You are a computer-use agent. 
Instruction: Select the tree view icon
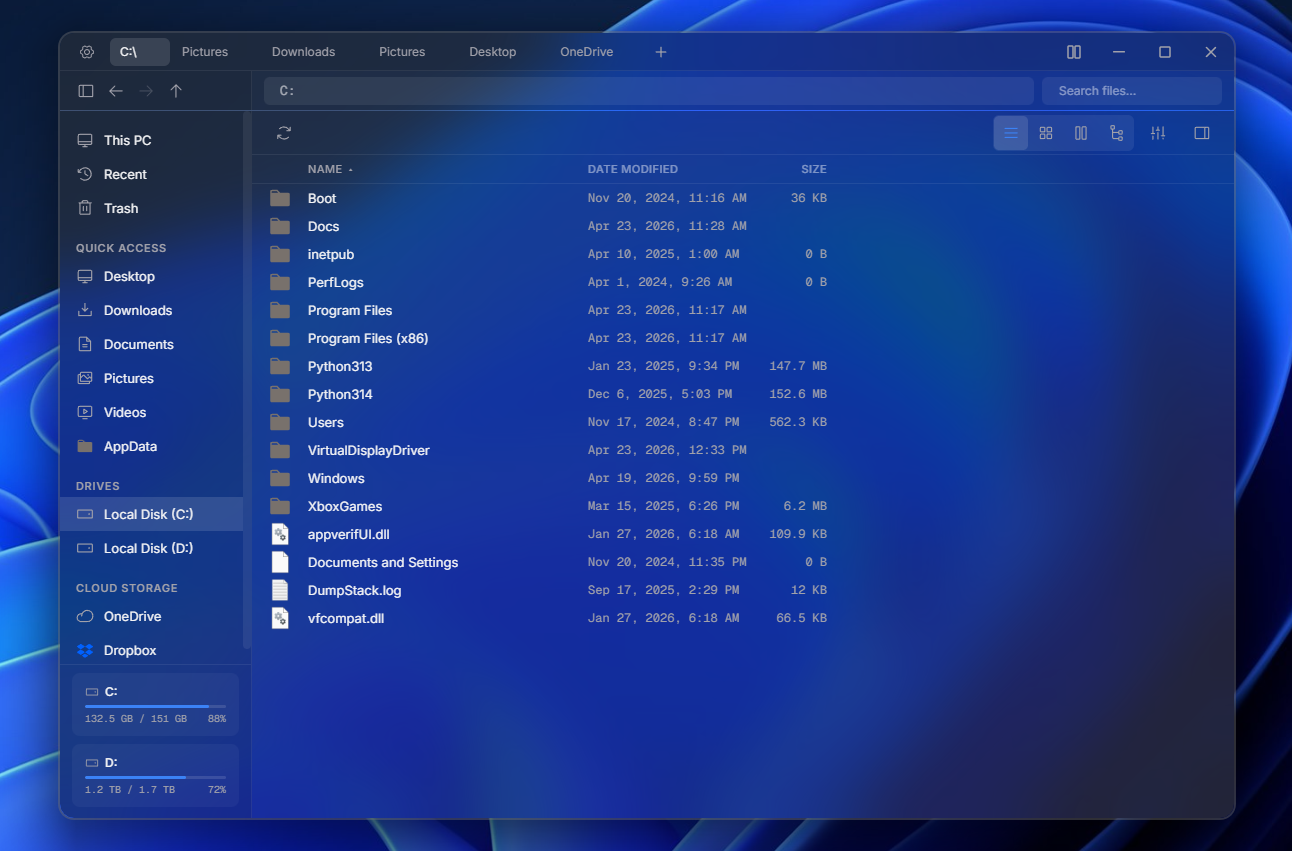coord(1116,133)
